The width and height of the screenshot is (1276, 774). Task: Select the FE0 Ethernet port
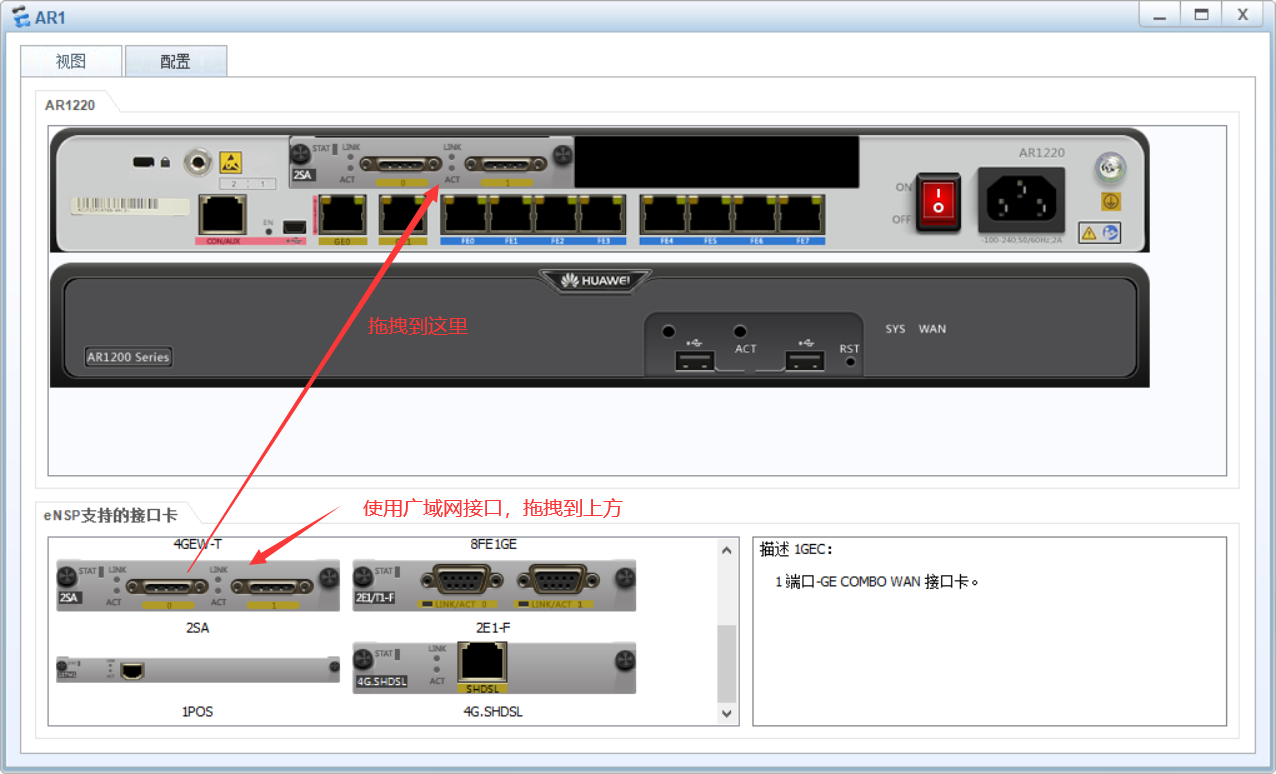click(466, 215)
